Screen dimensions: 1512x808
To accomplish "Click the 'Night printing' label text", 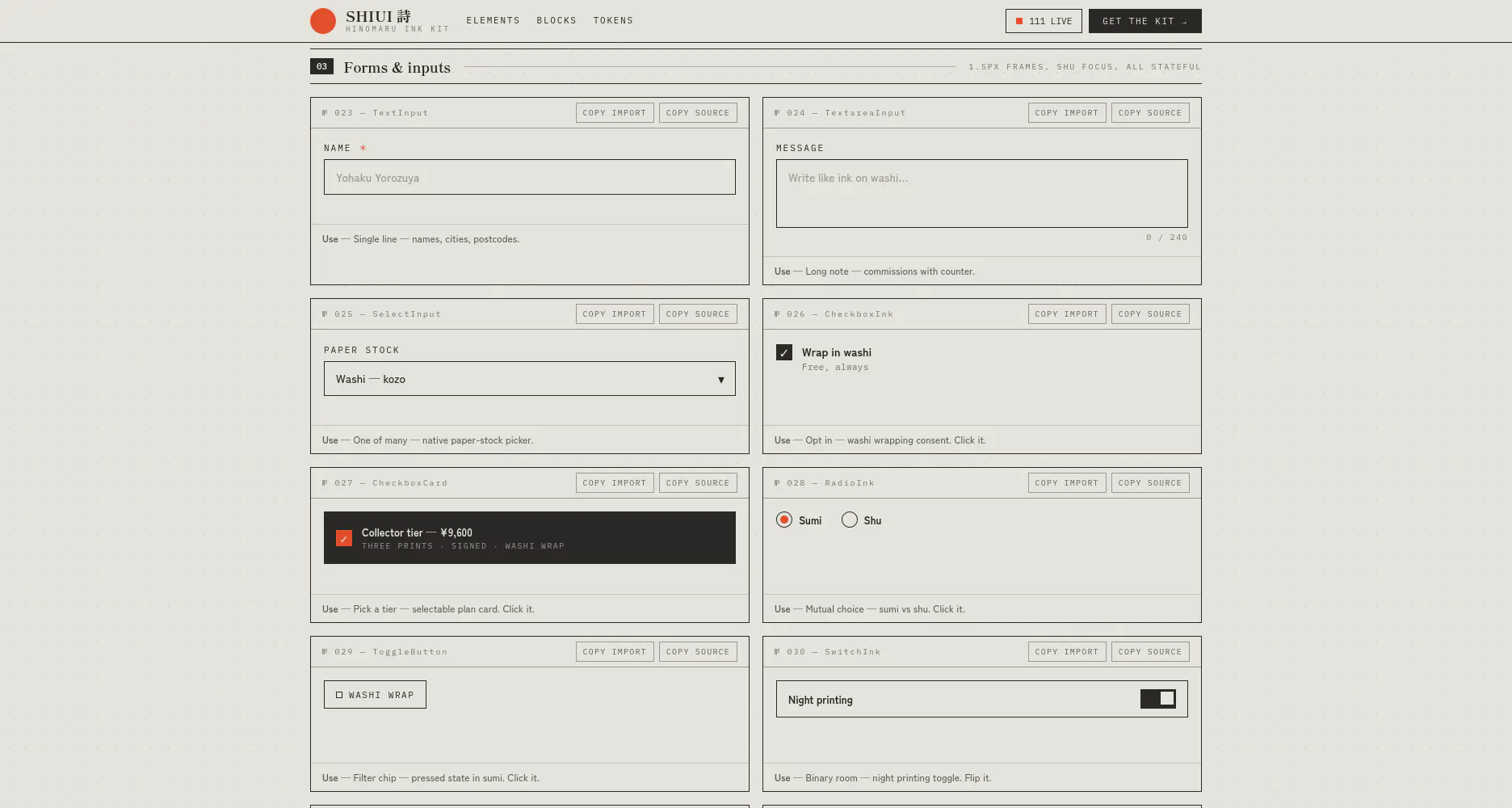I will (821, 700).
